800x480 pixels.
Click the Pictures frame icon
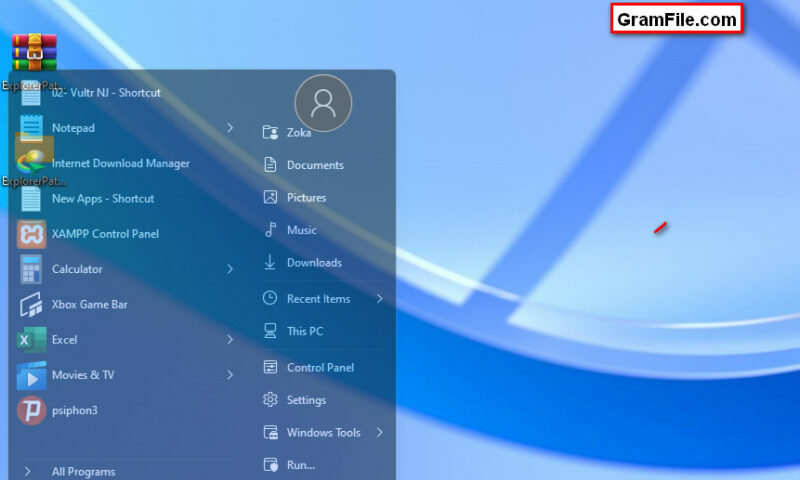pos(270,197)
